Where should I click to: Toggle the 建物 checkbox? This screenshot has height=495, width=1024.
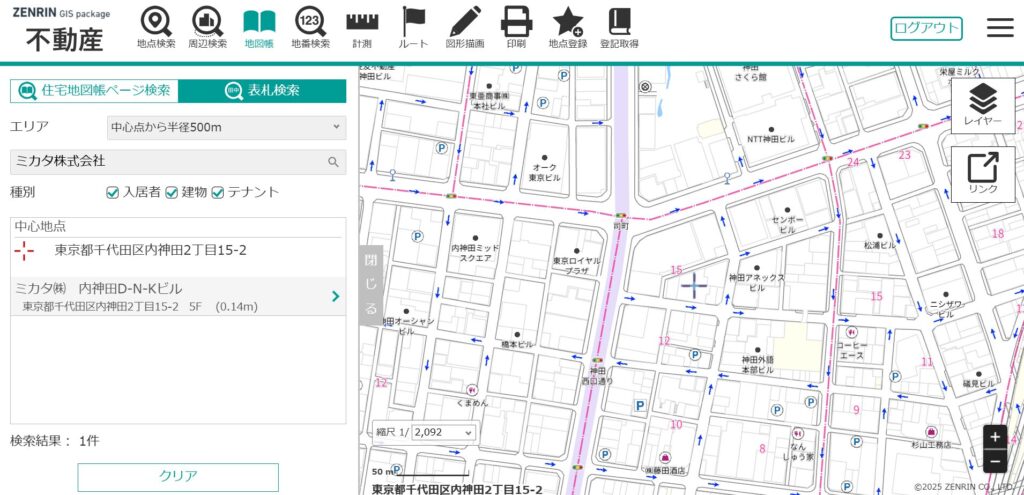171,192
